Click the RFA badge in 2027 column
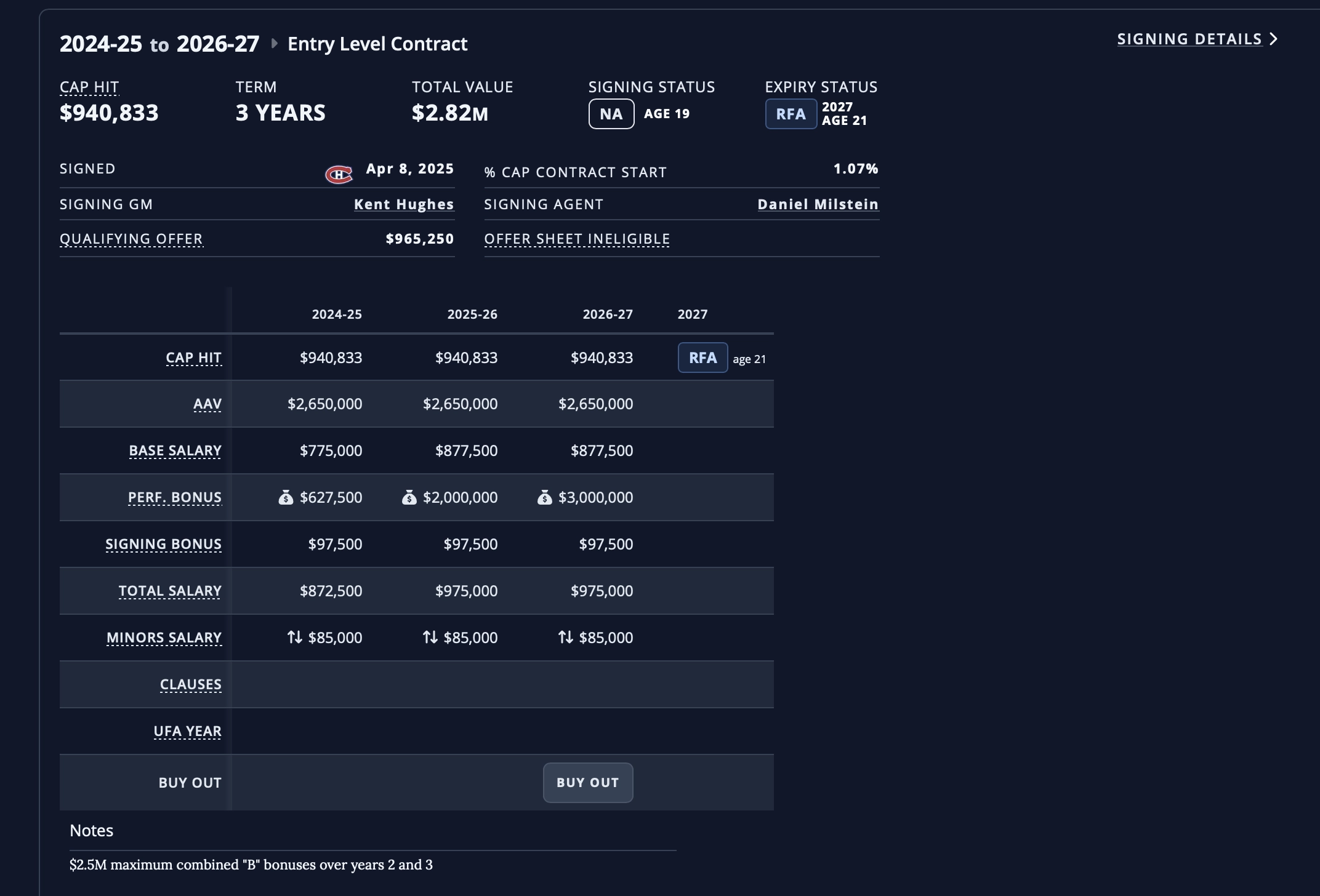The width and height of the screenshot is (1320, 896). tap(703, 358)
